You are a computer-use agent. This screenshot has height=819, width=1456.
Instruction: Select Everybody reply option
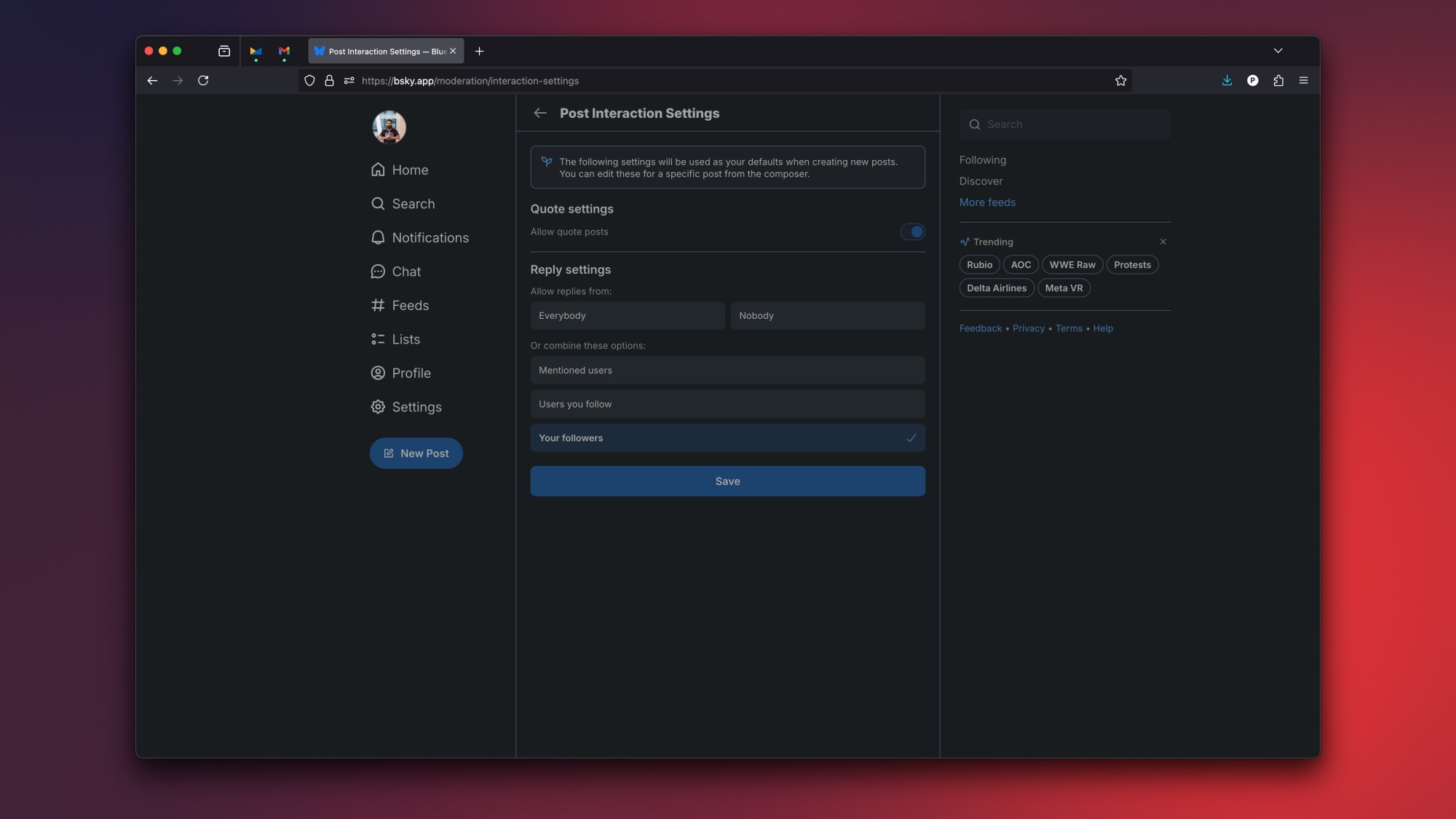pos(627,315)
